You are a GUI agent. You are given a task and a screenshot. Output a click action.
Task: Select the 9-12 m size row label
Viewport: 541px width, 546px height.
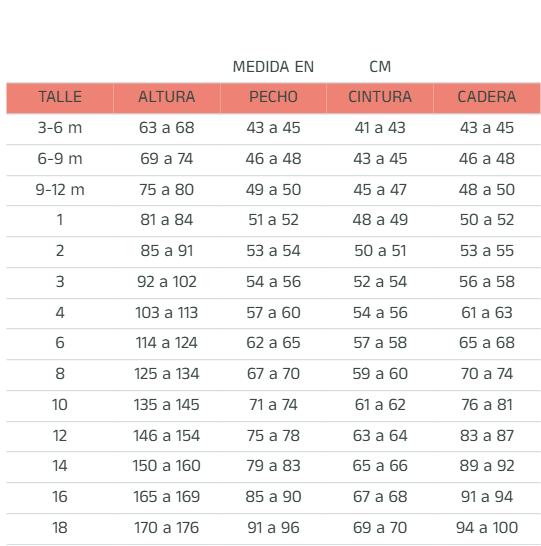[x=60, y=190]
